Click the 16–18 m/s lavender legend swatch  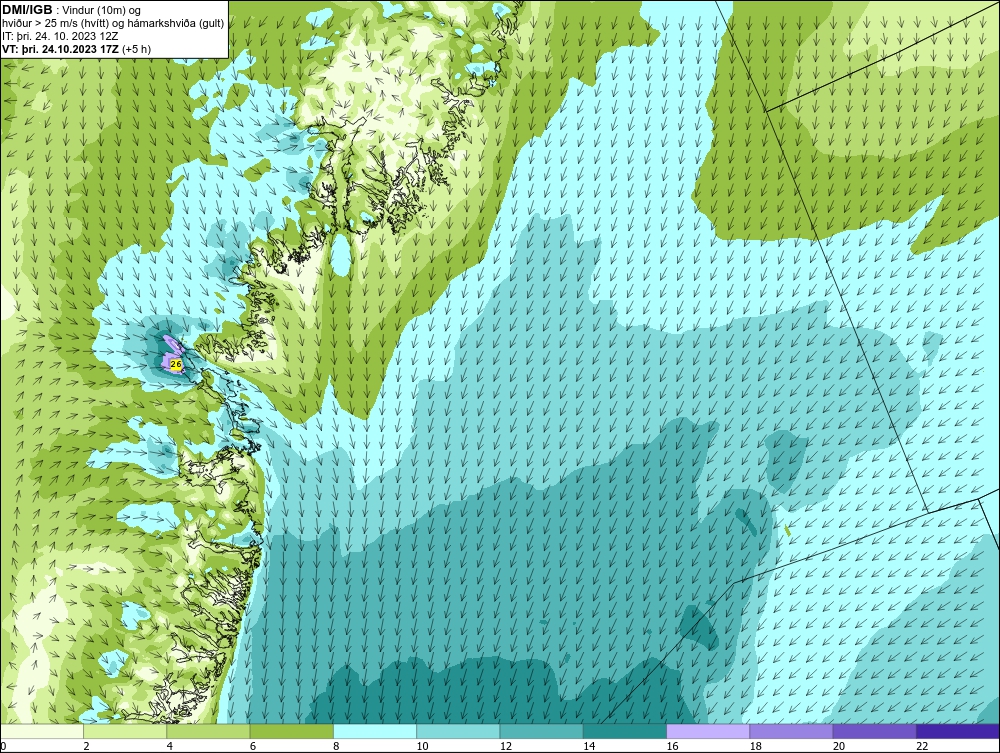coord(708,731)
